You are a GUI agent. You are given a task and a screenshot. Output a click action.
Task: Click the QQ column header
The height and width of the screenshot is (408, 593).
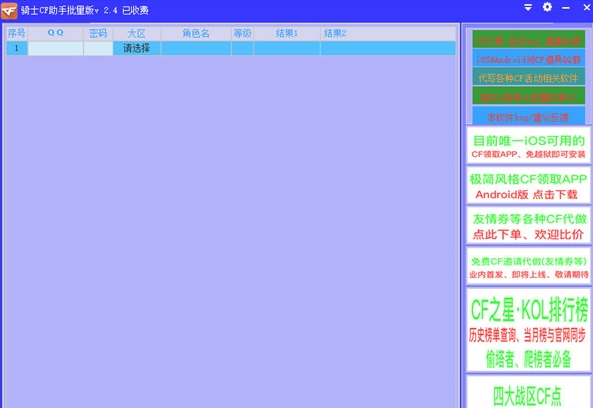[56, 33]
